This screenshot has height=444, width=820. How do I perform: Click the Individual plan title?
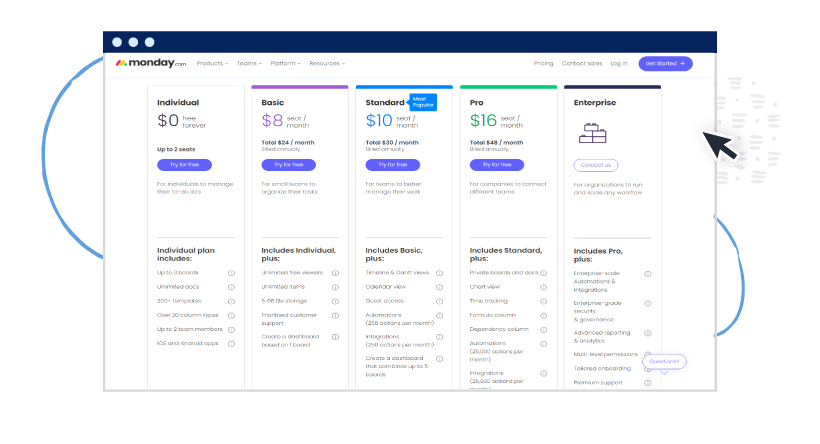[178, 103]
